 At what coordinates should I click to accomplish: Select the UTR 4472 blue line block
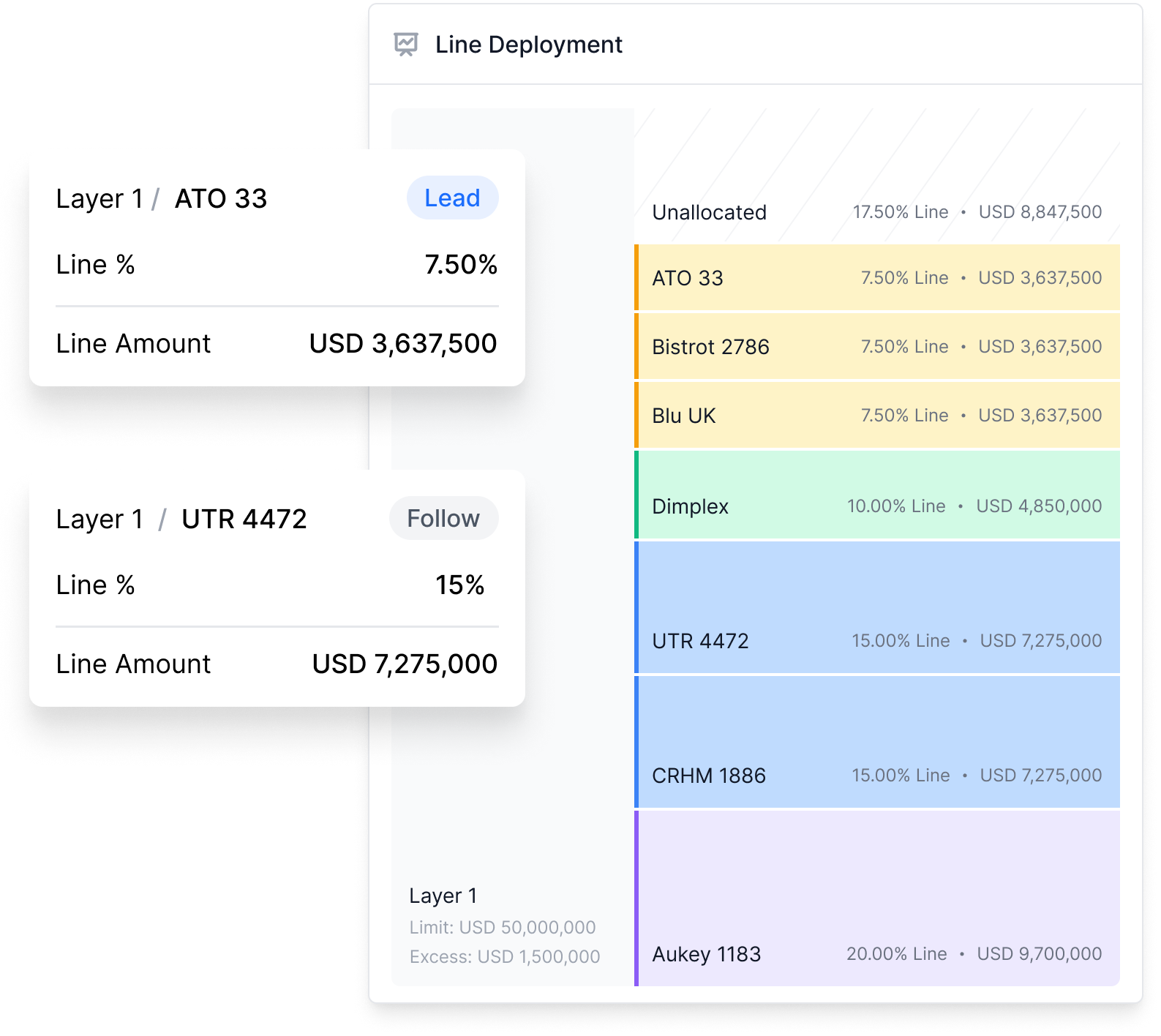point(876,607)
